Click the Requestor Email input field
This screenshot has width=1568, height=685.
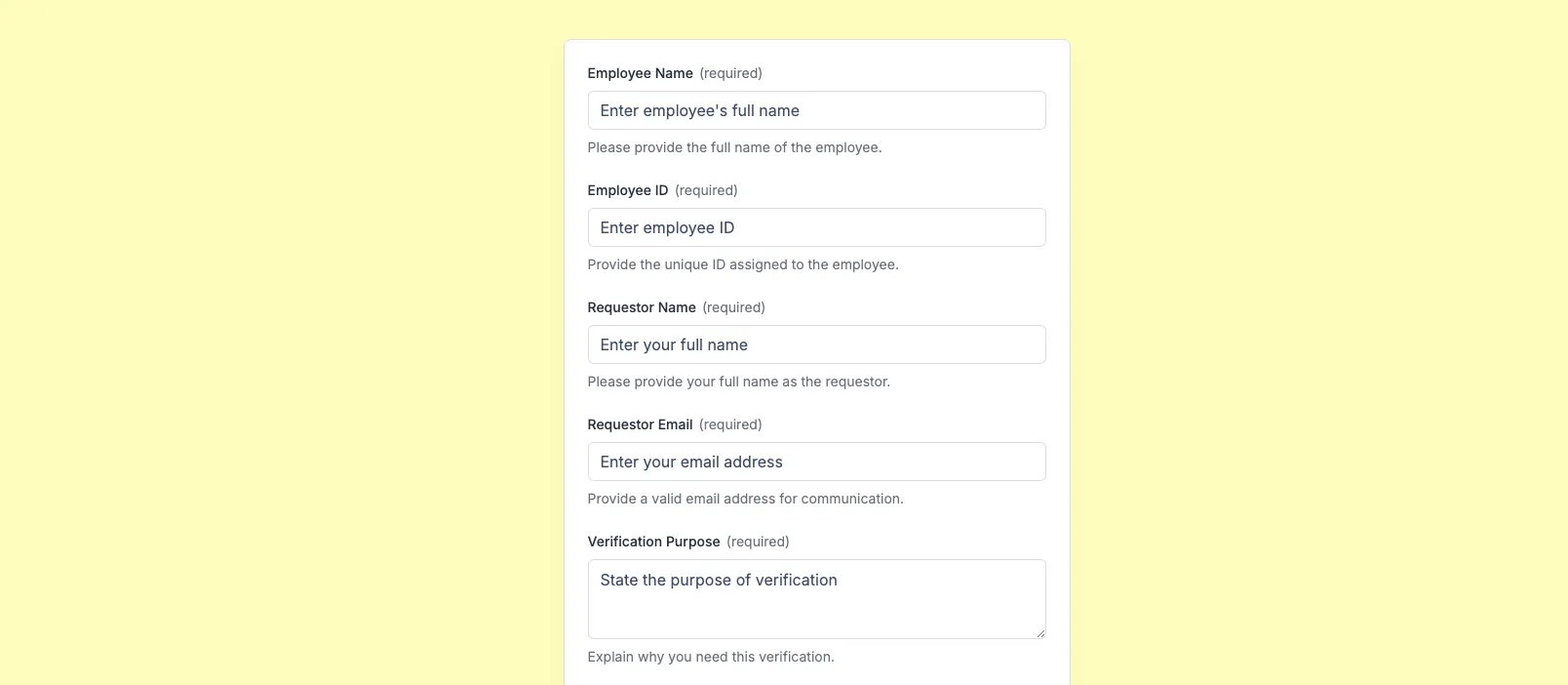pyautogui.click(x=816, y=462)
